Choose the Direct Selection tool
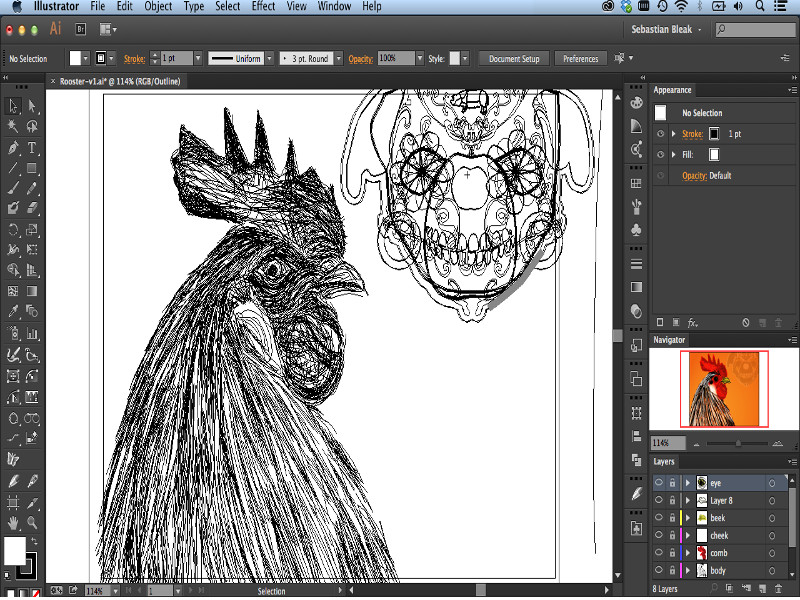Screen dimensions: 800x600 (x=33, y=105)
